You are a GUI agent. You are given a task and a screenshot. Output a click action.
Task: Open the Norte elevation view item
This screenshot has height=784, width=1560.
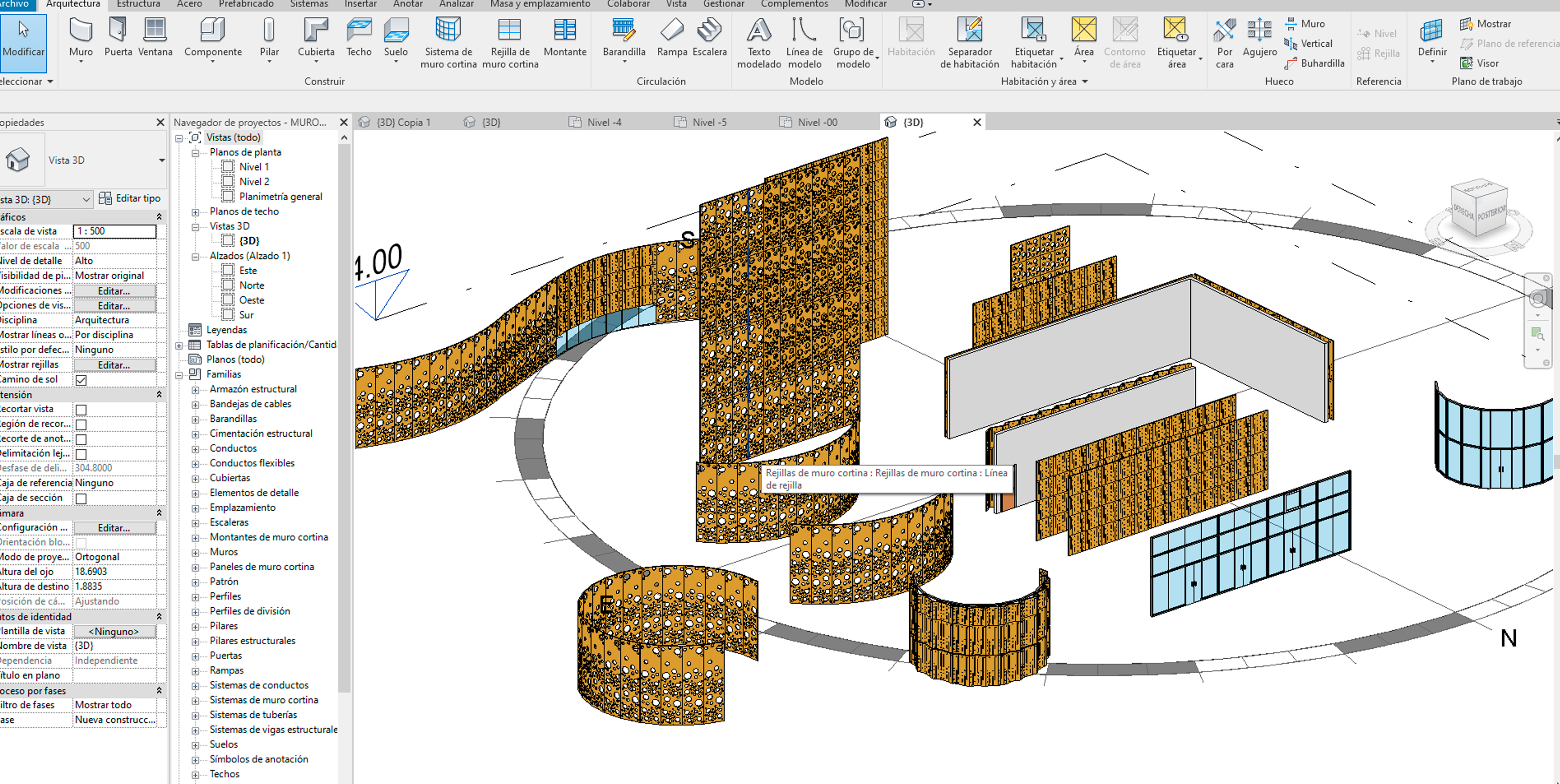tap(251, 285)
